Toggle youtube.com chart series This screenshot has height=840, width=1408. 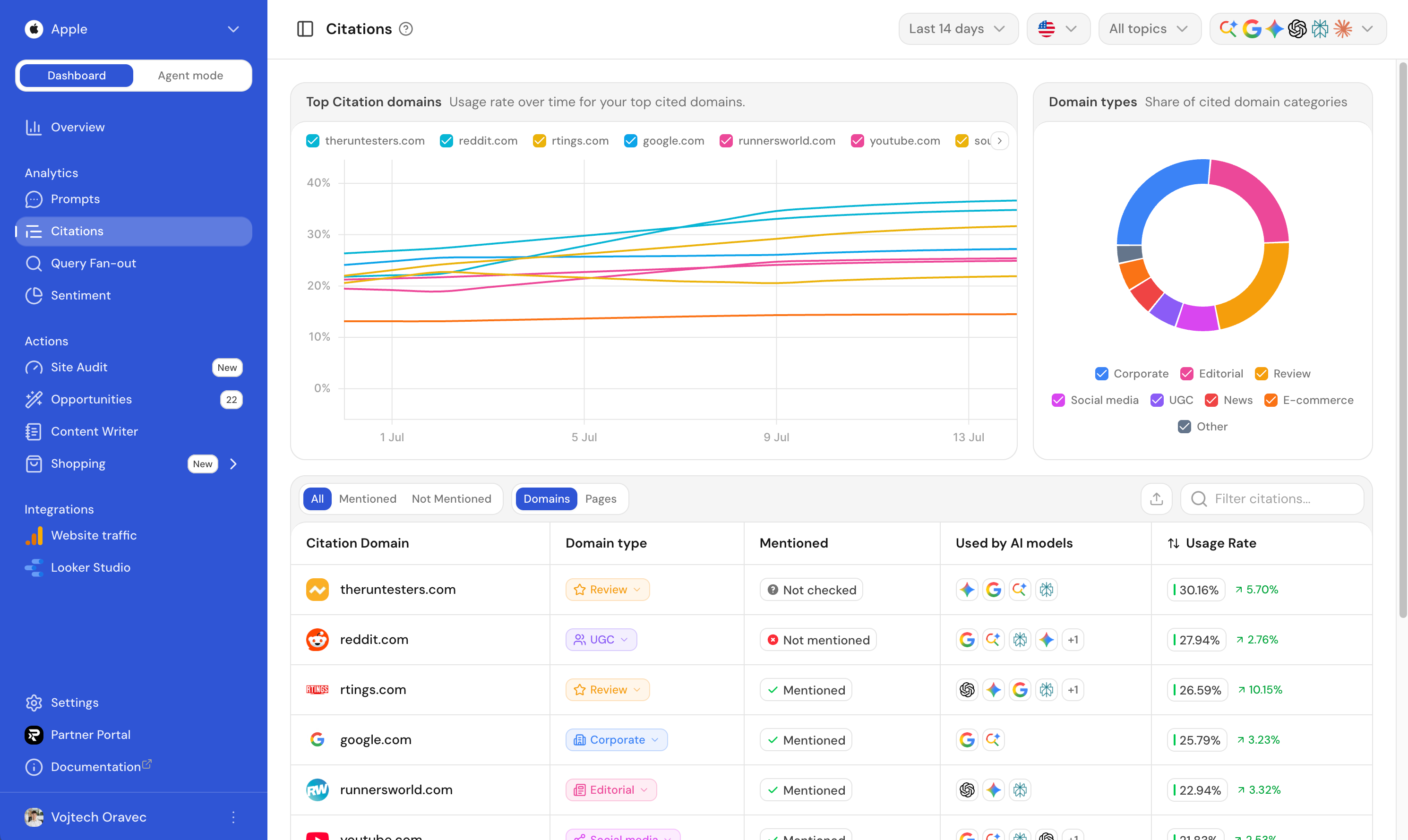[x=858, y=140]
